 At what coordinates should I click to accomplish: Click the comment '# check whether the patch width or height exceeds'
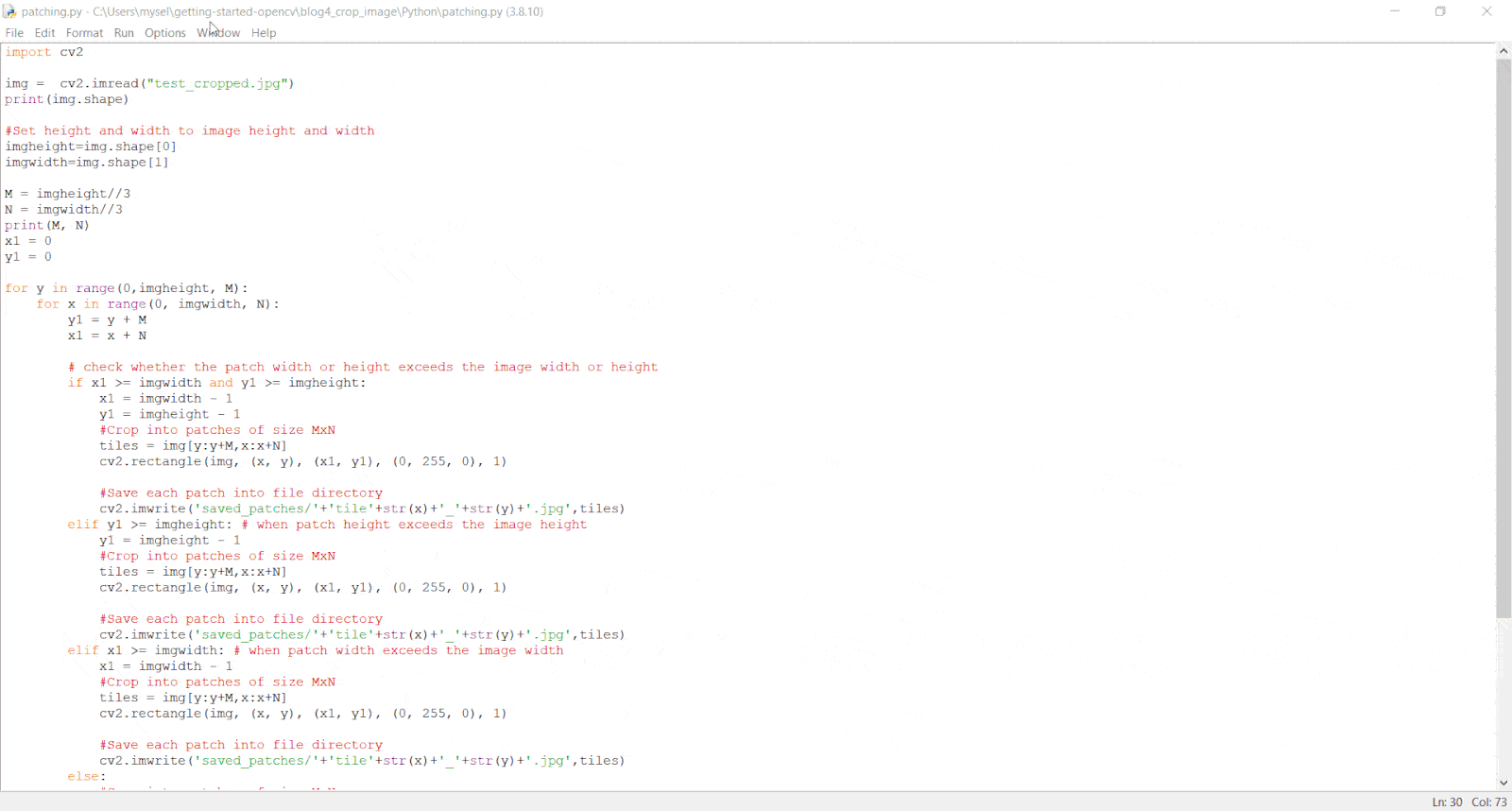pos(363,367)
